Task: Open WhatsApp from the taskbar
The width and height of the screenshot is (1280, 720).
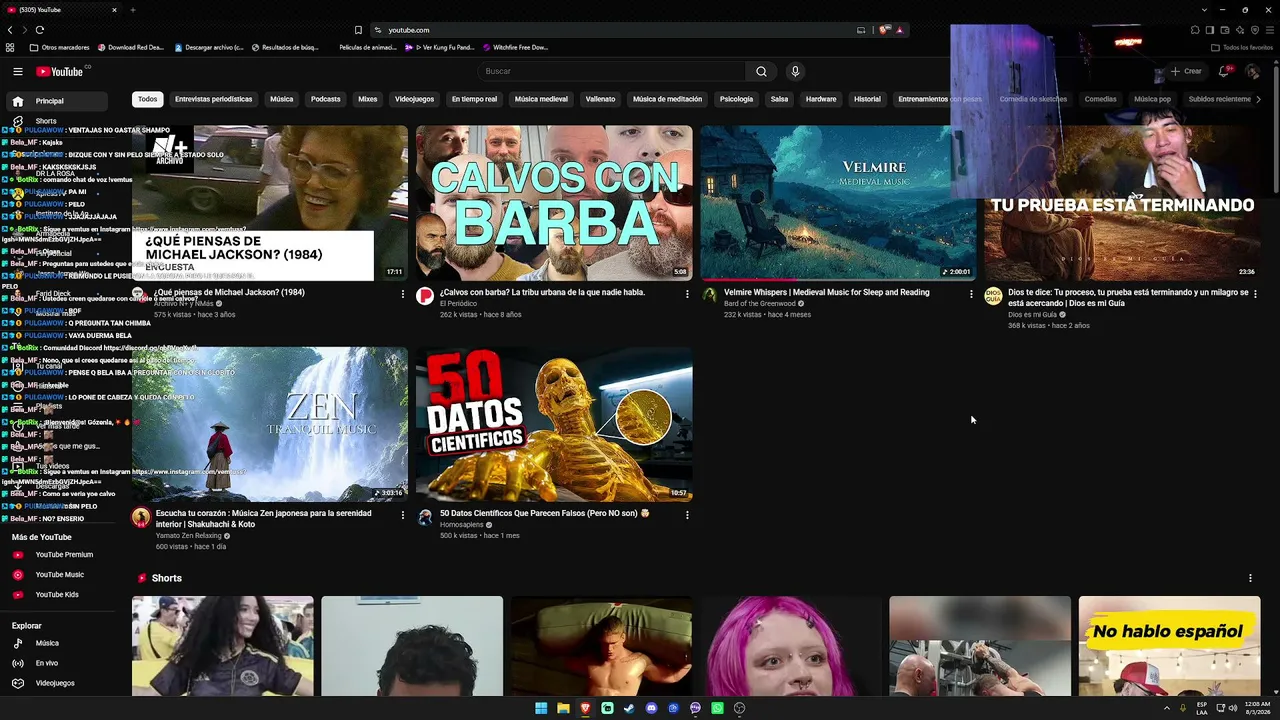Action: point(717,708)
